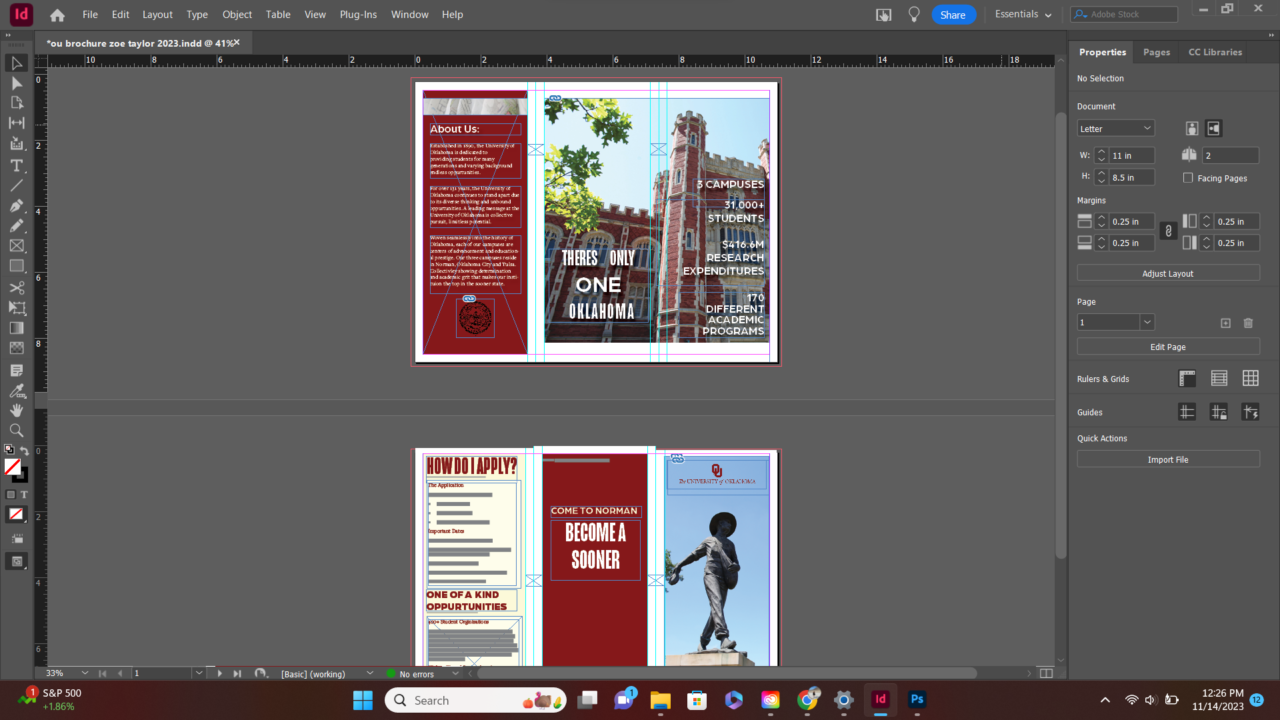Select the Hand tool

tap(17, 410)
